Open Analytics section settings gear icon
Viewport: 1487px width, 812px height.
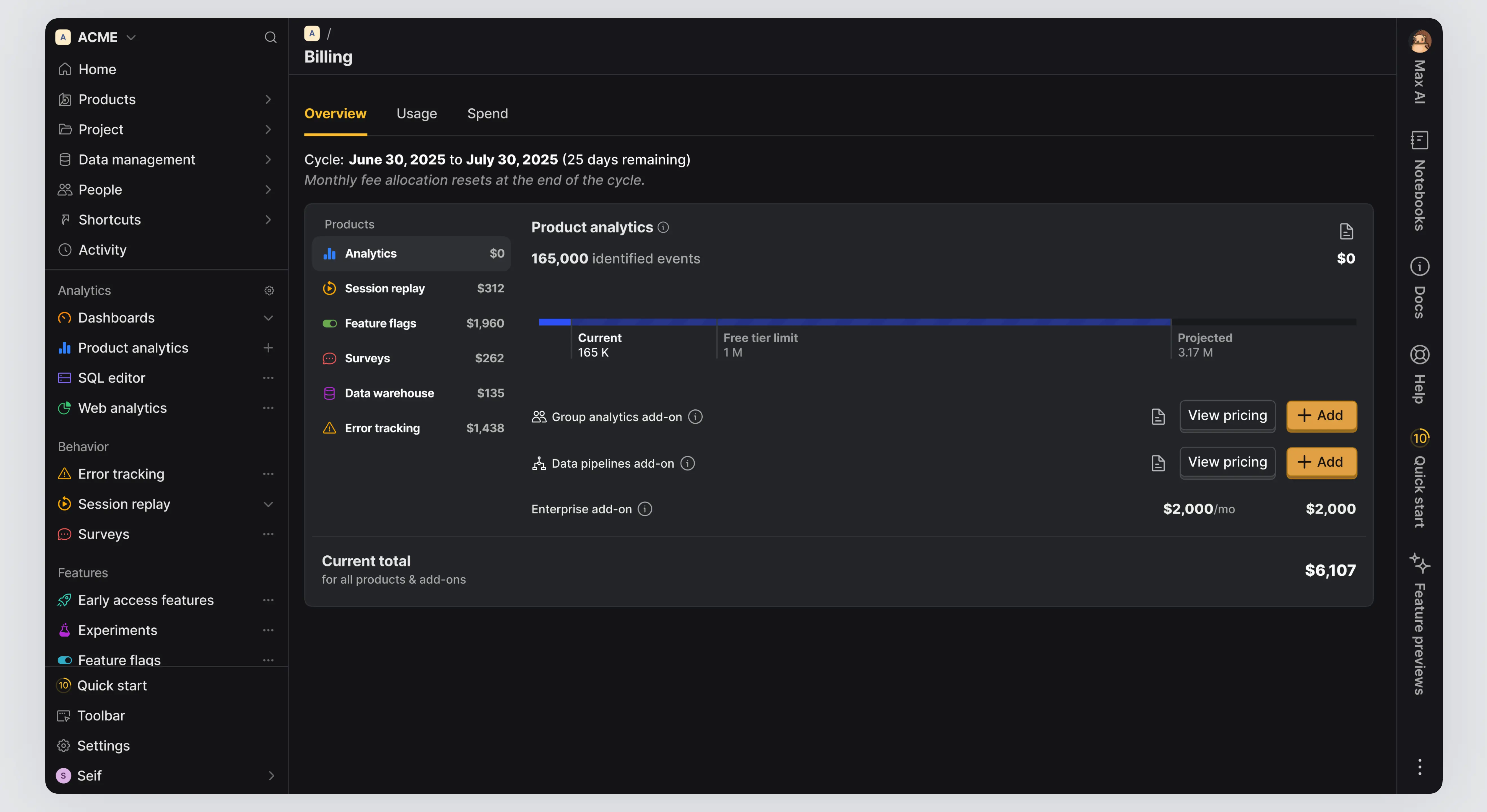[269, 290]
